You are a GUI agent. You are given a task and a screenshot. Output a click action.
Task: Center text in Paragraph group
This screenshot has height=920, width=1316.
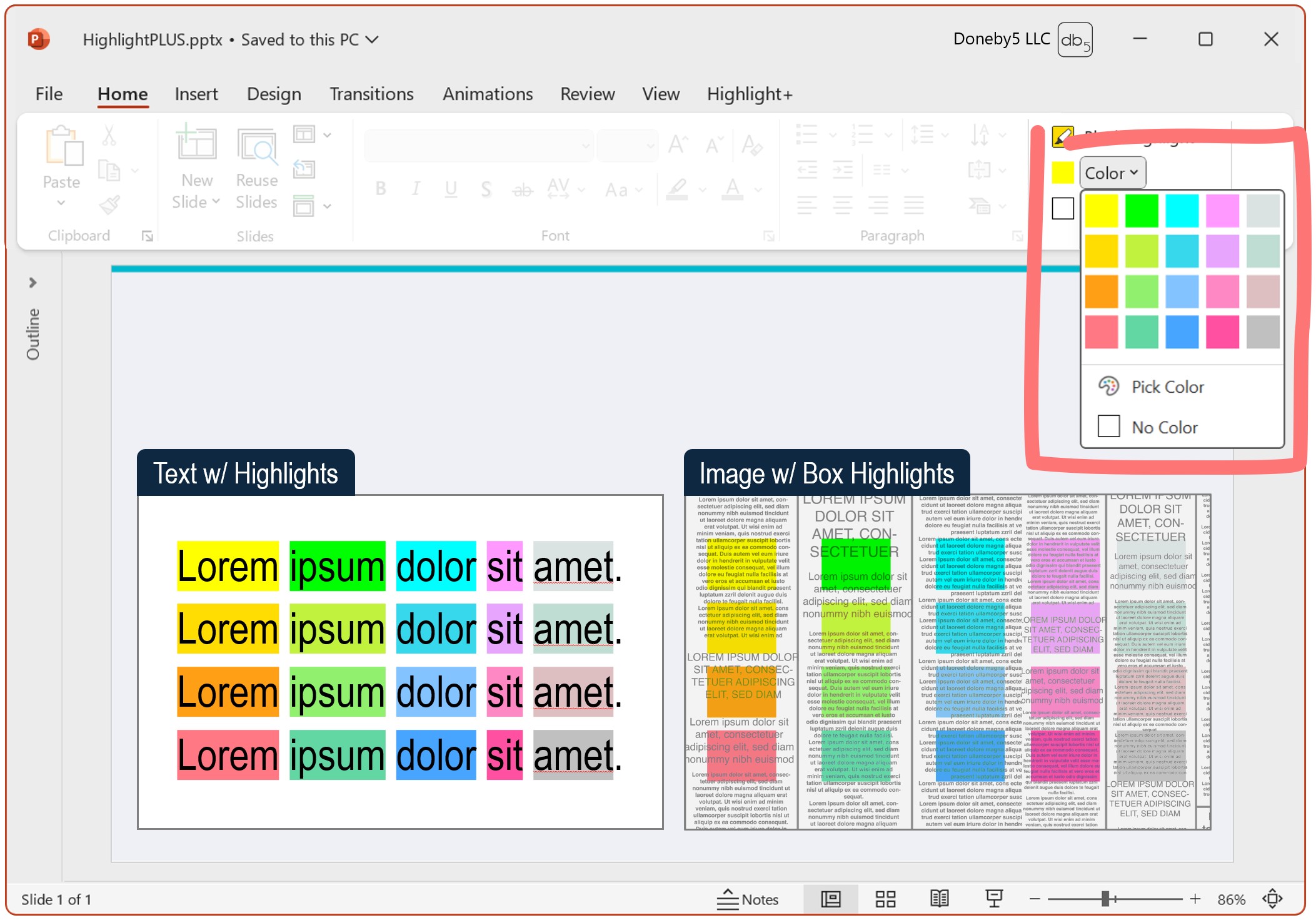pos(843,205)
